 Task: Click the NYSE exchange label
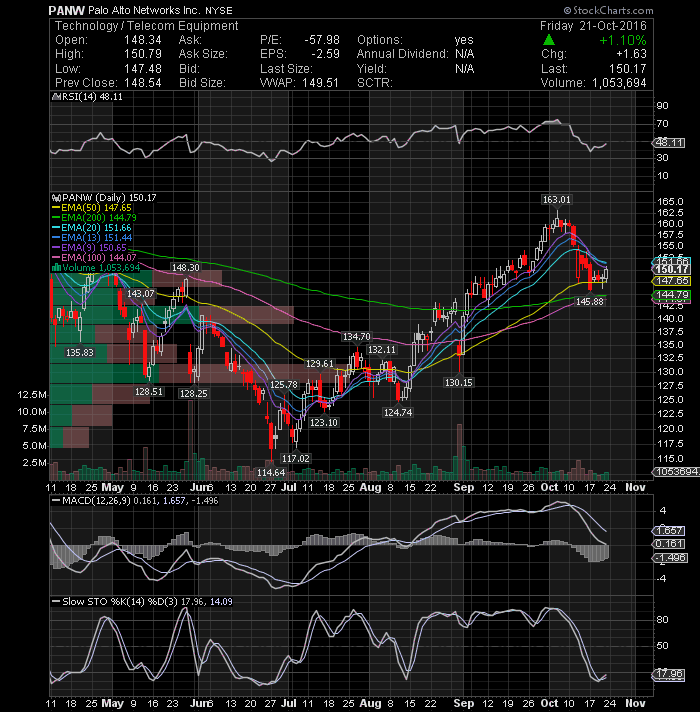coord(219,10)
